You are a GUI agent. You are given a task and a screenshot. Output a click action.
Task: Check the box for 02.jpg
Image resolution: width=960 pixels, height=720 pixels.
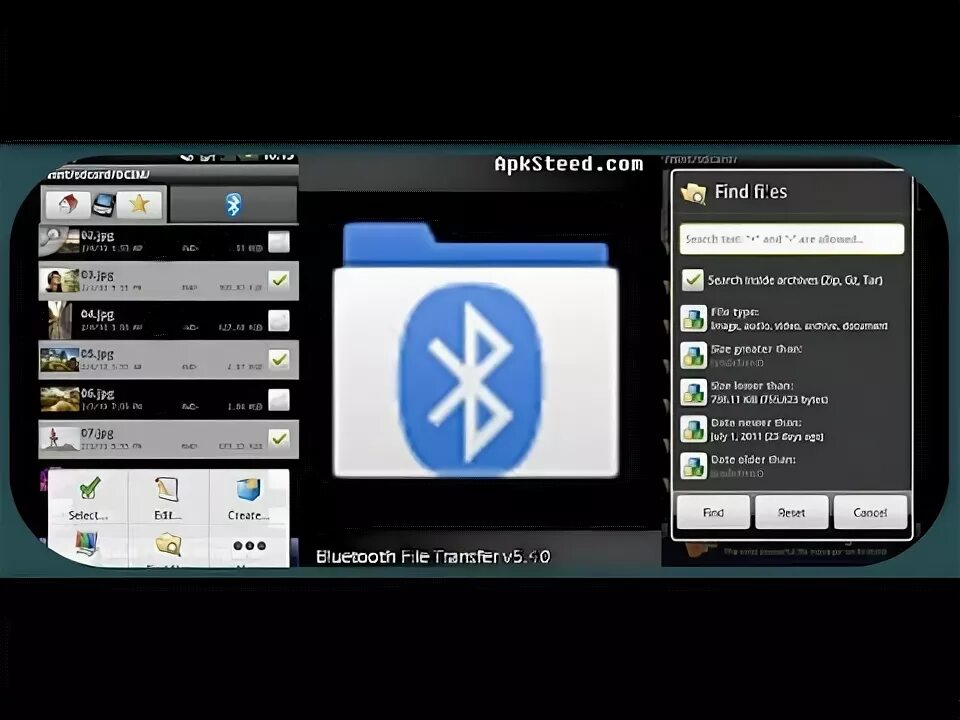click(279, 242)
